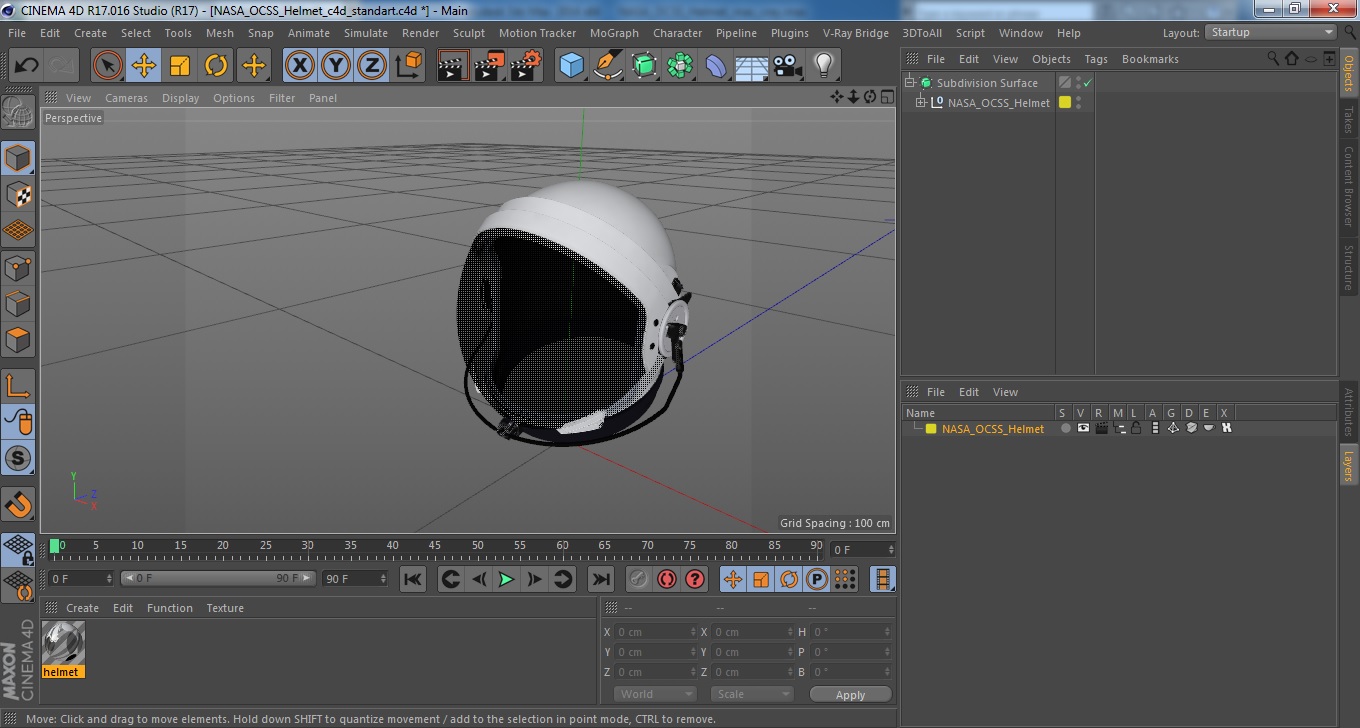Click the H rotation field stepper
The height and width of the screenshot is (728, 1360).
(887, 632)
